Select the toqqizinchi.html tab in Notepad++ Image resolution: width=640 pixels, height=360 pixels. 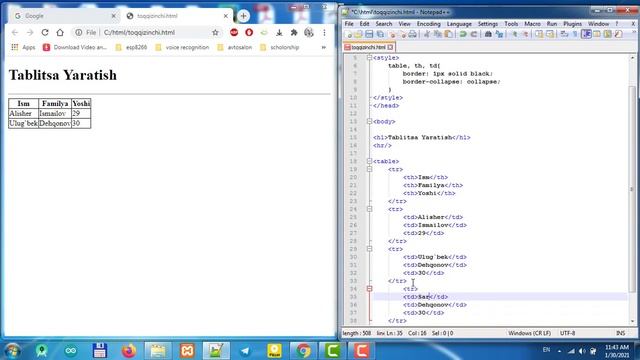[x=369, y=47]
